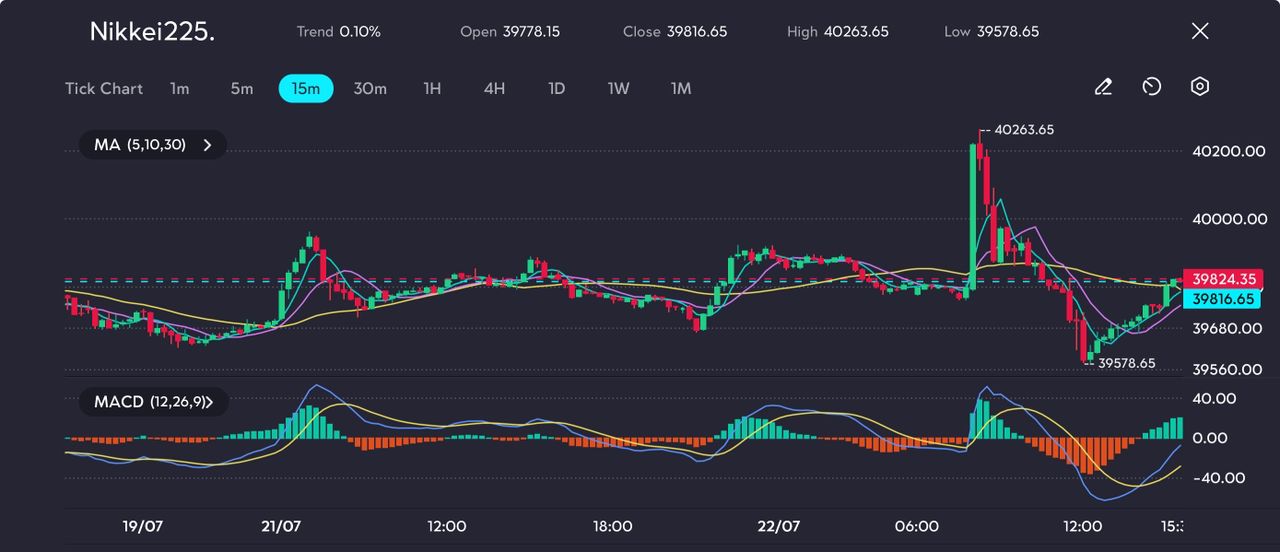1280x552 pixels.
Task: Switch to the 1D daily timeframe
Action: click(x=557, y=89)
